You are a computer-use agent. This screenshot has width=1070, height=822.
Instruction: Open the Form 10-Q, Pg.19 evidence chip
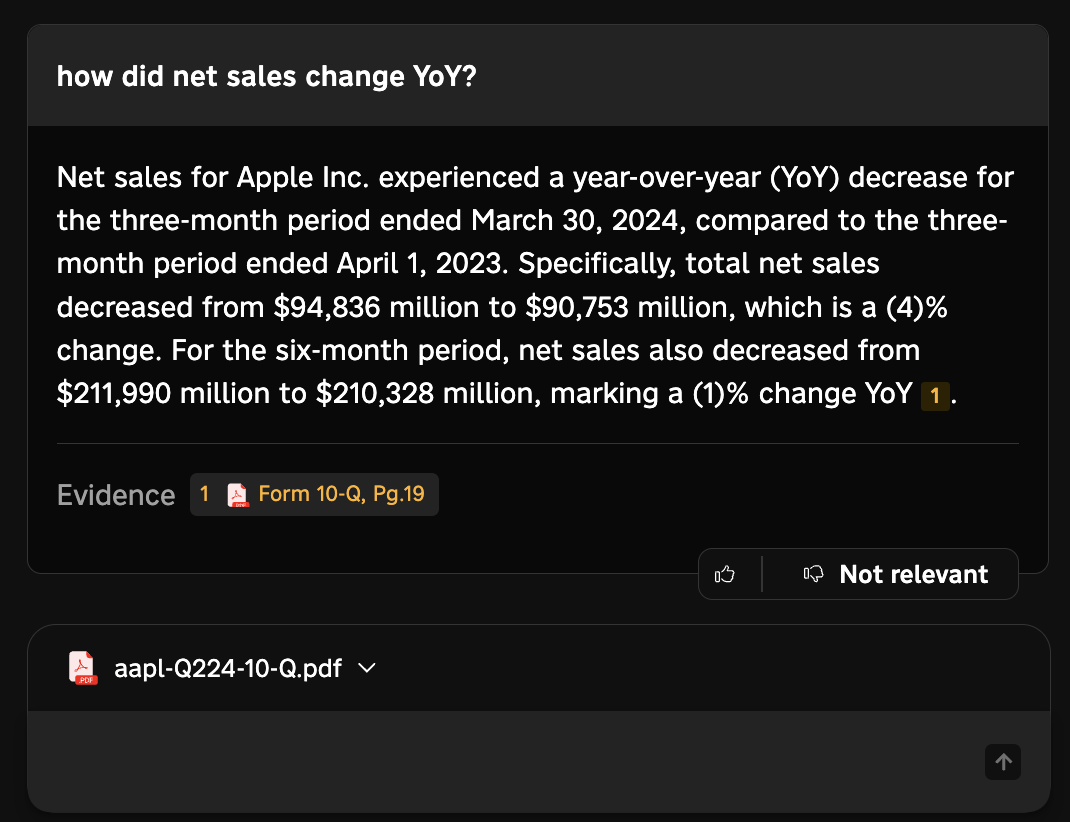(x=314, y=494)
